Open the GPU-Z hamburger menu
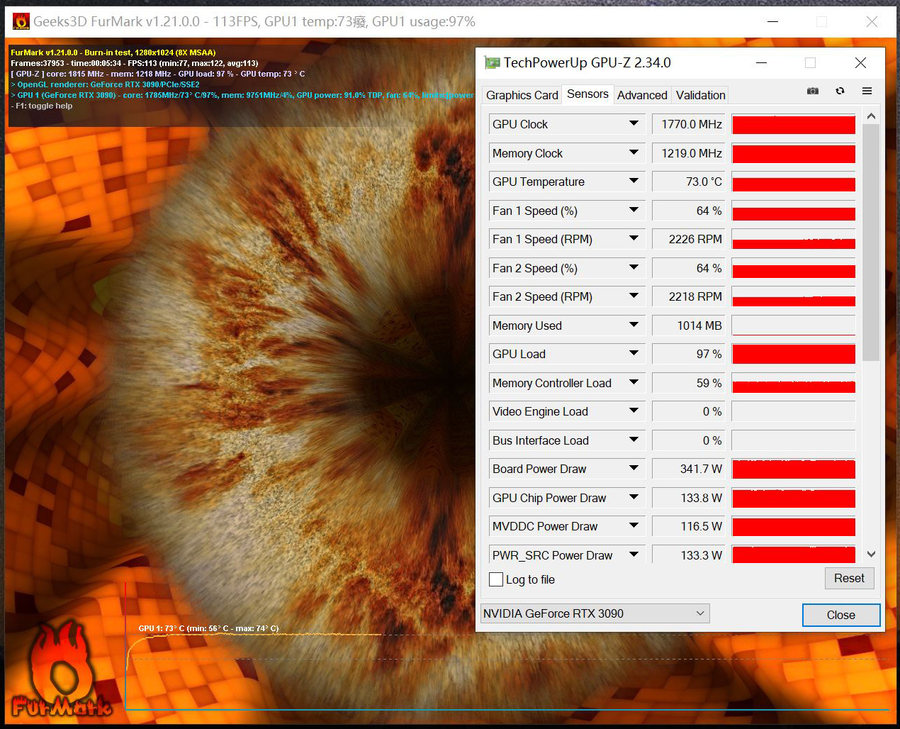 click(866, 91)
